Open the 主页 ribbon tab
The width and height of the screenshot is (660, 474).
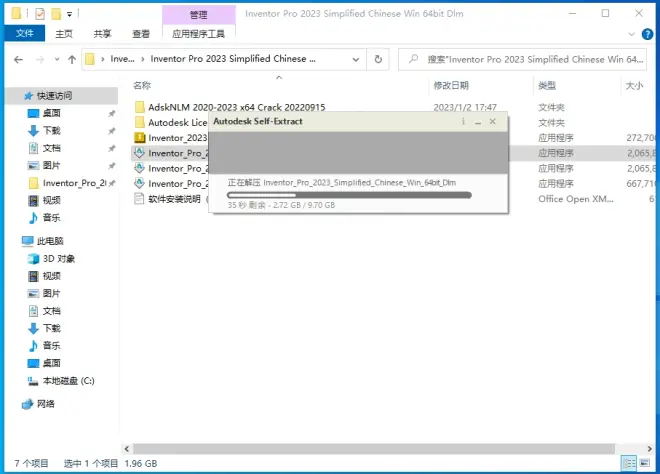tap(64, 34)
